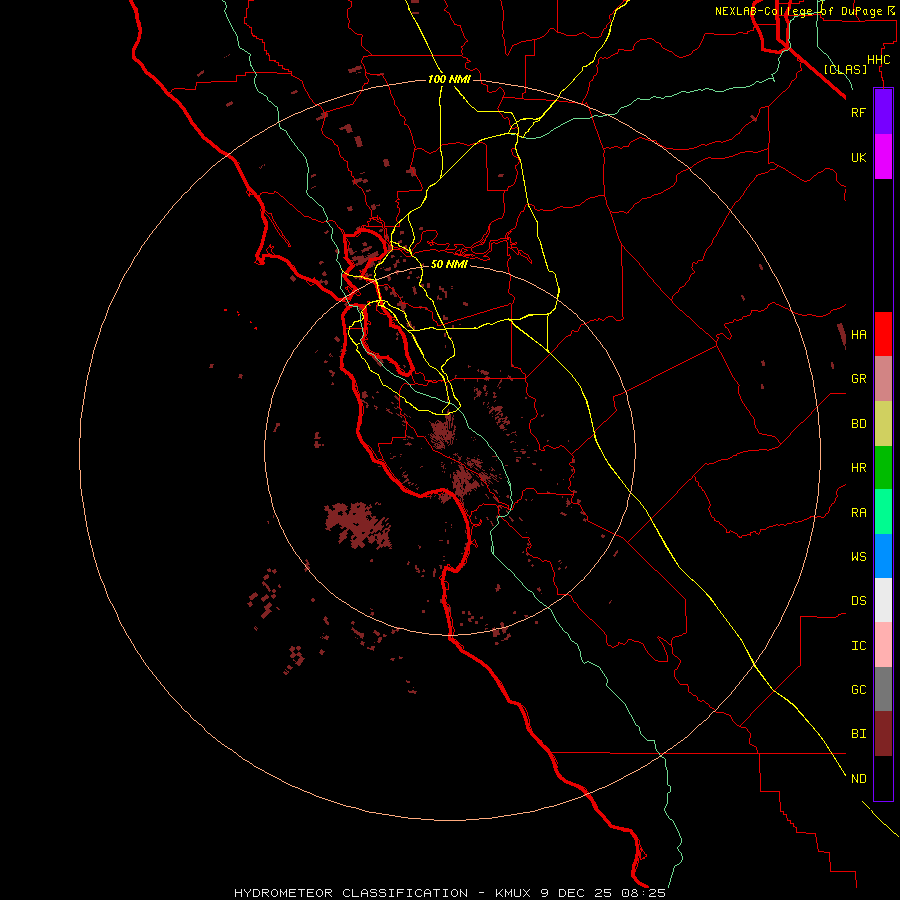This screenshot has height=900, width=900.
Task: Click the brown BI legend color swatch
Action: pyautogui.click(x=883, y=734)
